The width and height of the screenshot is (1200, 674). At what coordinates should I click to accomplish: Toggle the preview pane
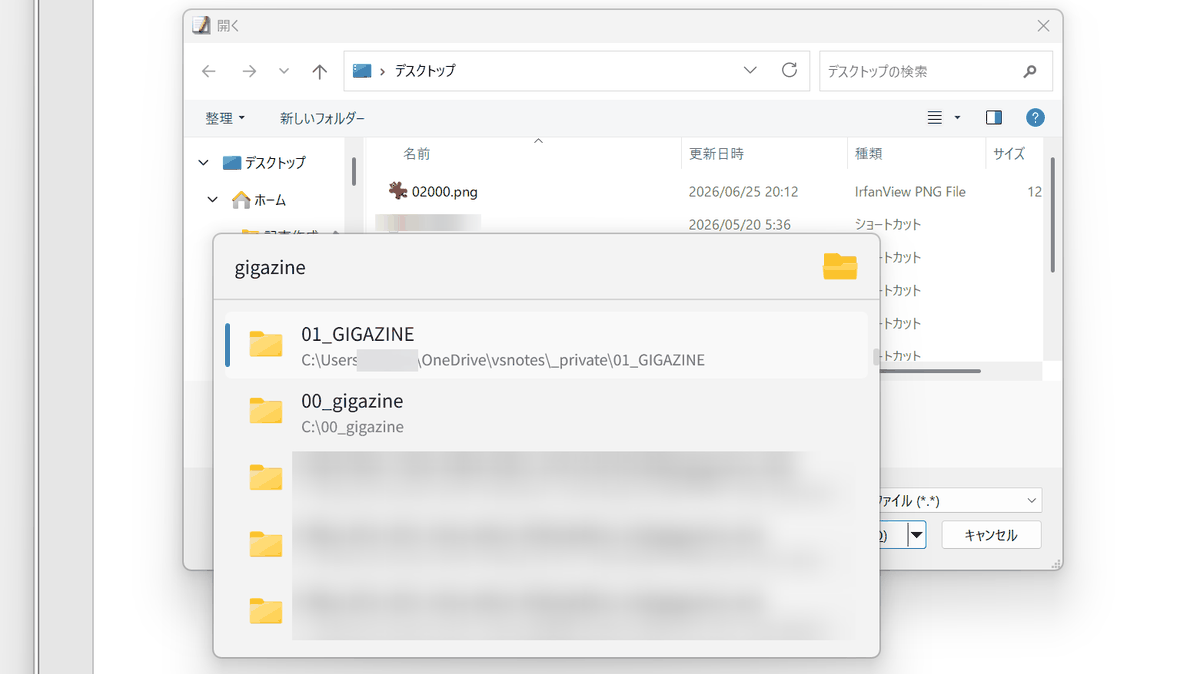[x=993, y=118]
